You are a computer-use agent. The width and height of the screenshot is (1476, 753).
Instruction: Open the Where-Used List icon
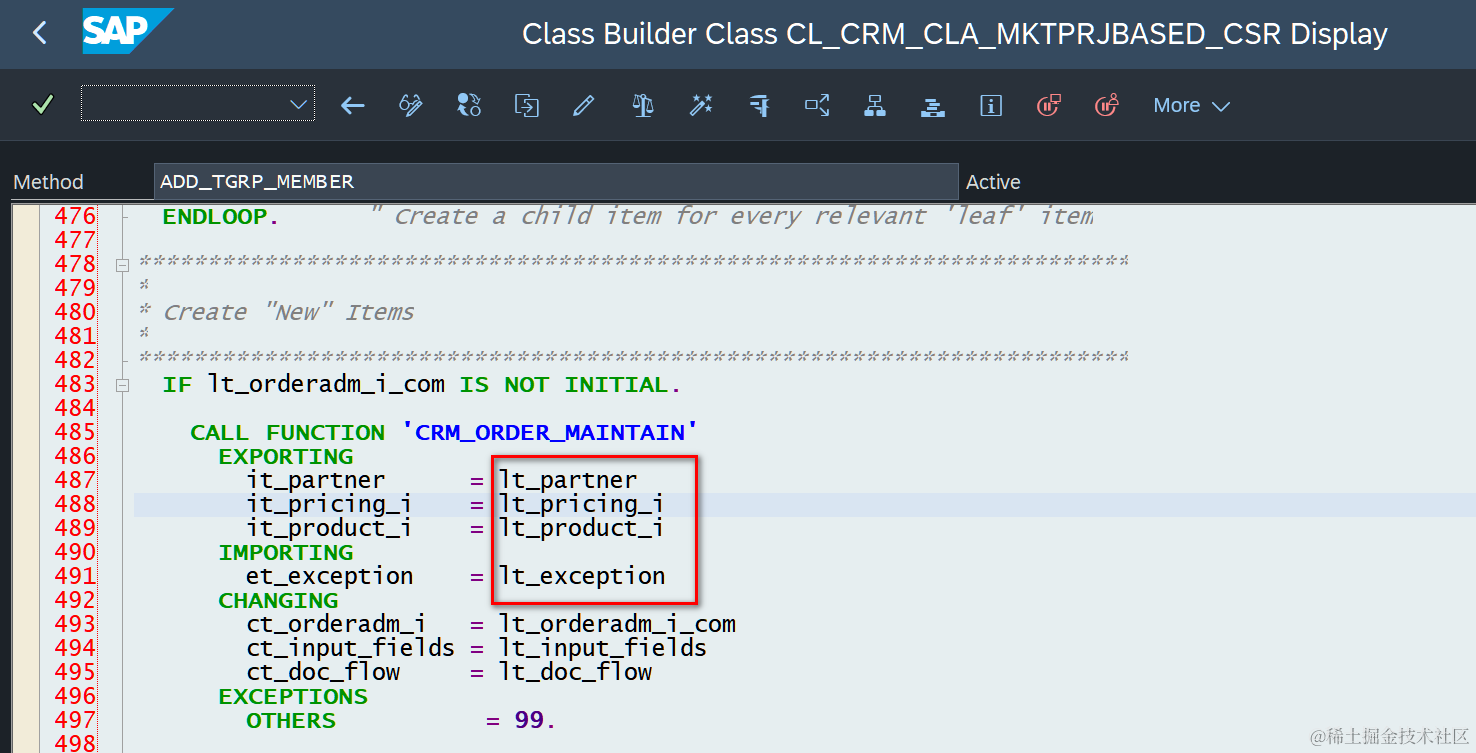pyautogui.click(x=817, y=105)
